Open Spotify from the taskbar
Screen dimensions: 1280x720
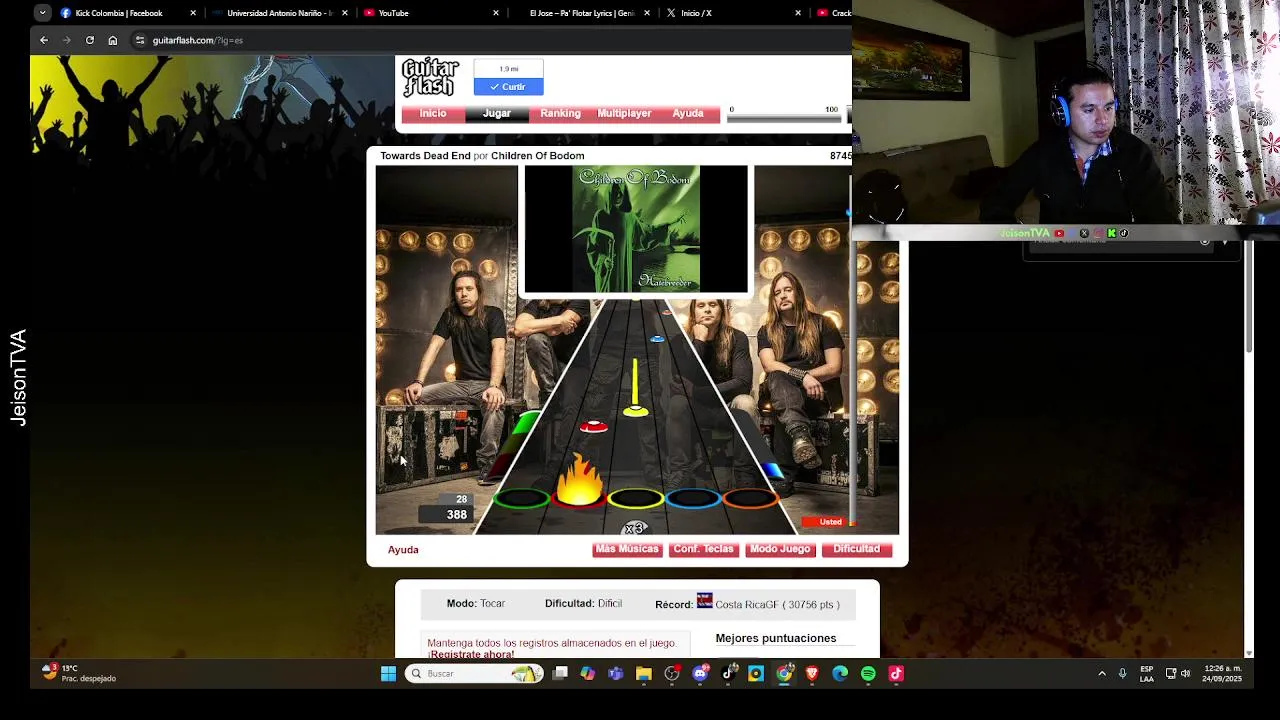click(x=868, y=674)
